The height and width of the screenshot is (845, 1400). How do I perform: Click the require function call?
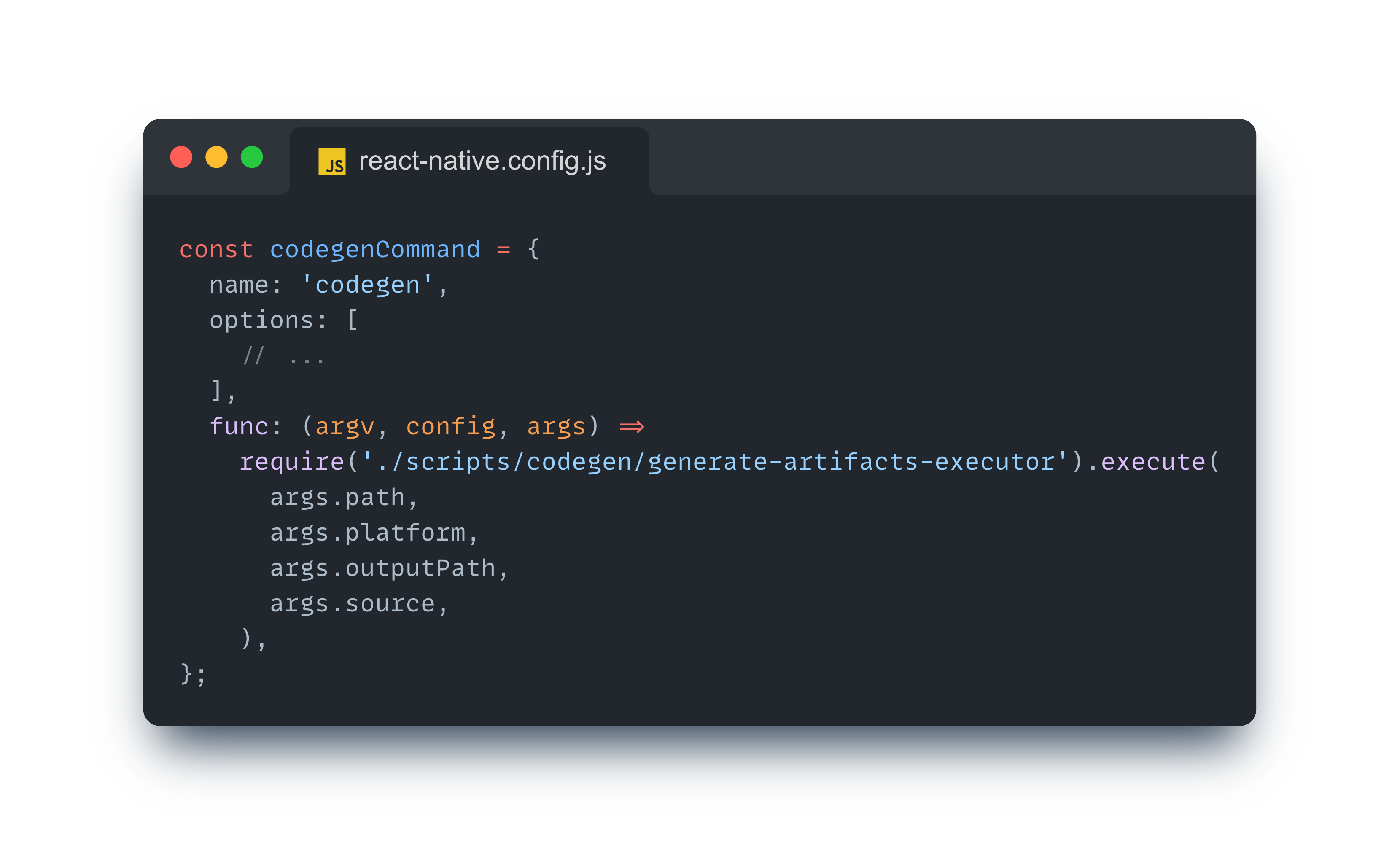click(x=291, y=462)
